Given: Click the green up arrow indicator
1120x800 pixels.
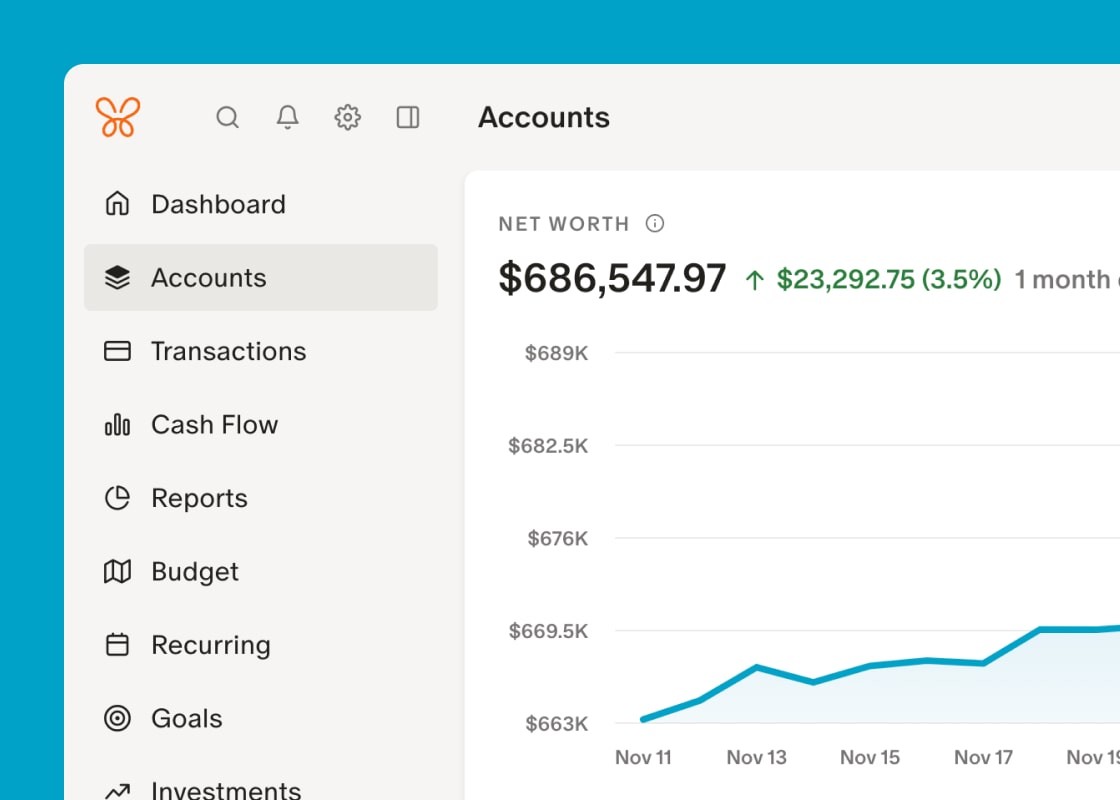Looking at the screenshot, I should tap(755, 280).
